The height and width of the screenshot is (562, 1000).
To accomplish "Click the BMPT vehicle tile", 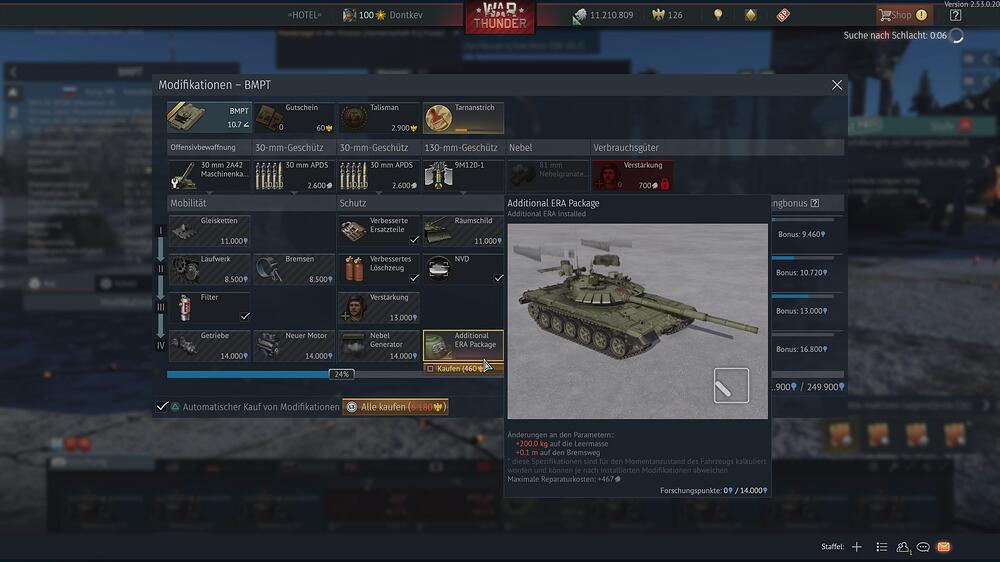I will coord(209,118).
